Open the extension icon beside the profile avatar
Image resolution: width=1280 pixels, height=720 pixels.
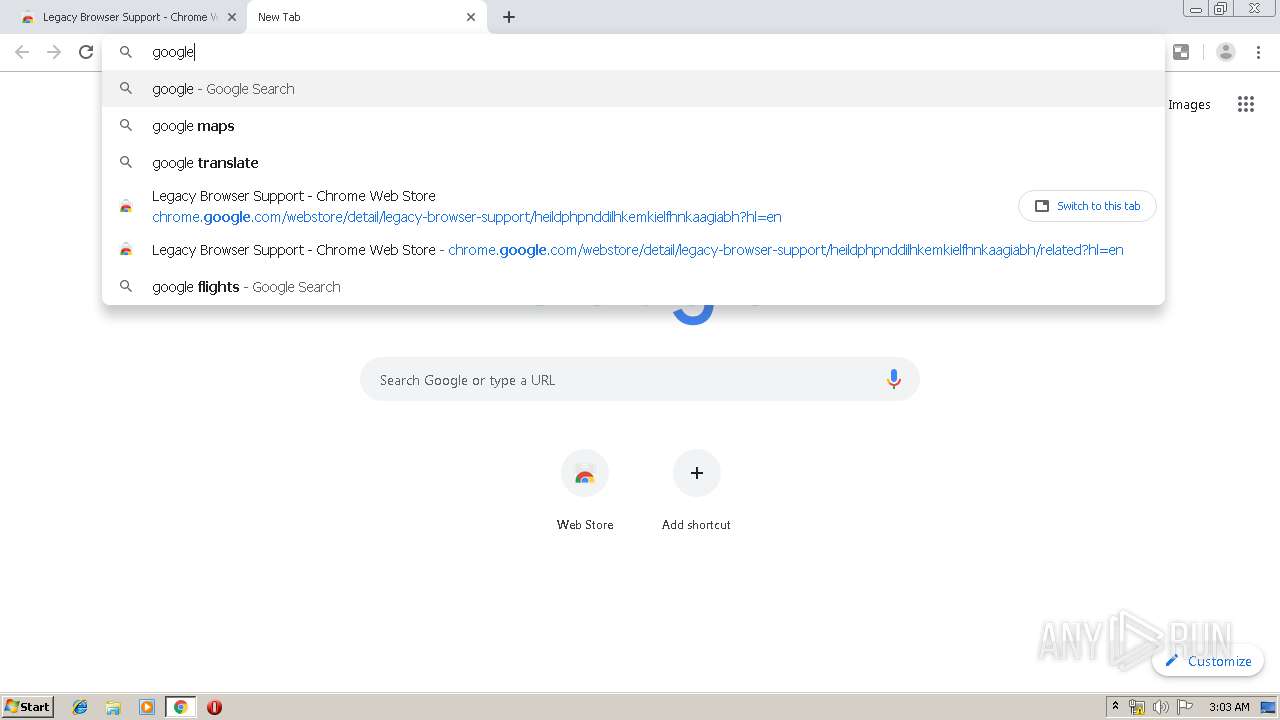pos(1181,52)
